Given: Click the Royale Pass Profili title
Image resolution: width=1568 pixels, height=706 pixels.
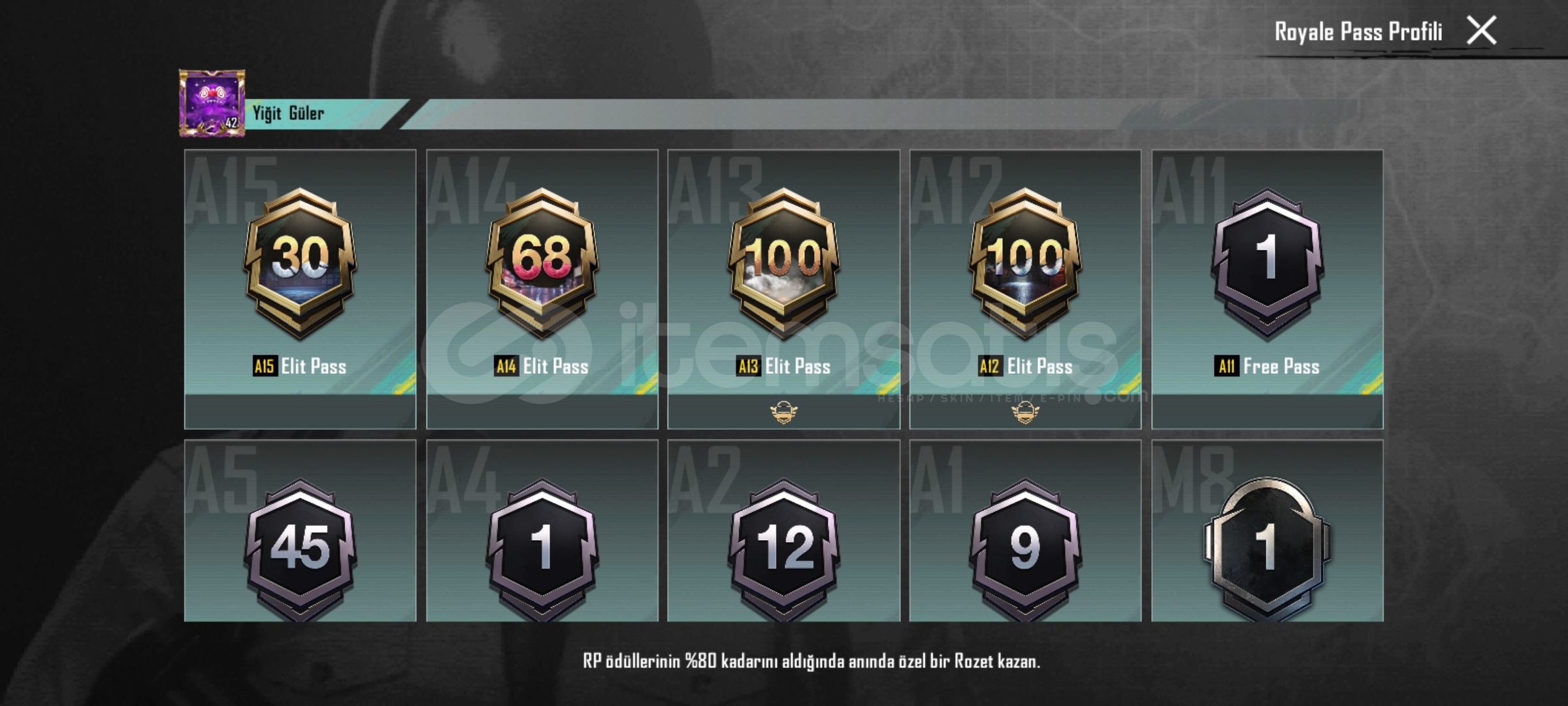Looking at the screenshot, I should [x=1358, y=32].
